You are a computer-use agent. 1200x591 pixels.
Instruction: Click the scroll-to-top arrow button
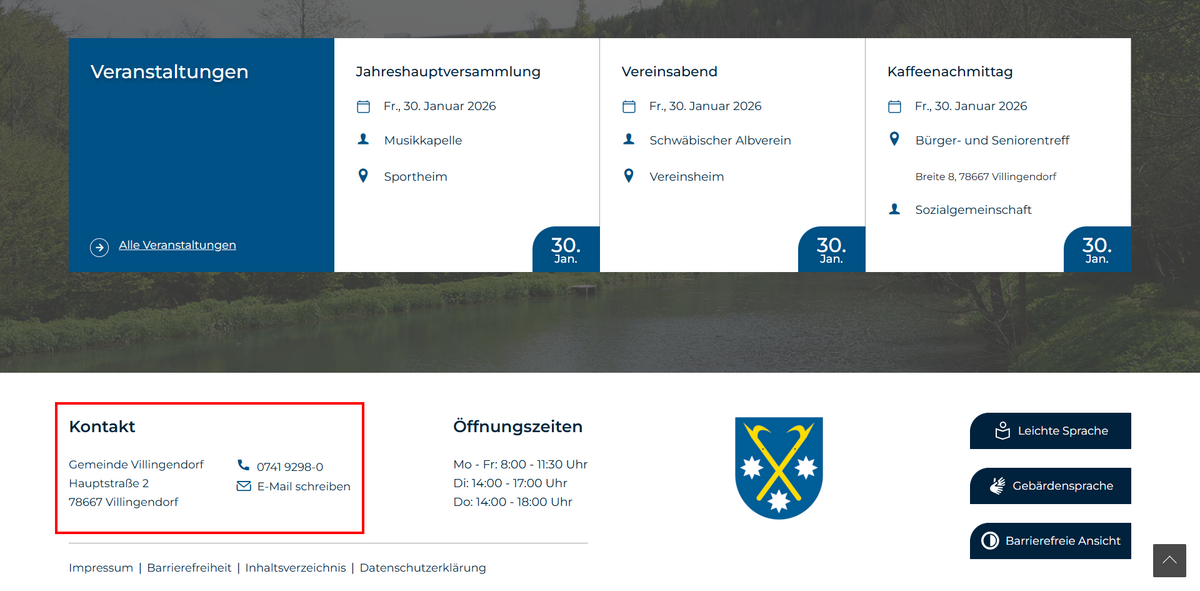(x=1169, y=560)
